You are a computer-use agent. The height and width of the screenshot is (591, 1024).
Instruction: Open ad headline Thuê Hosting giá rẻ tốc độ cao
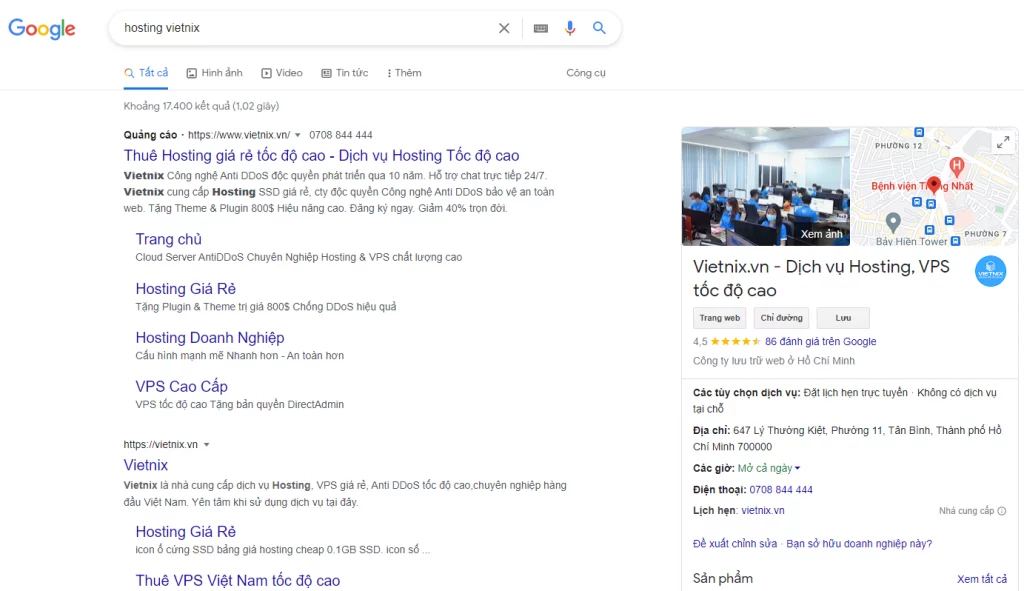coord(321,155)
